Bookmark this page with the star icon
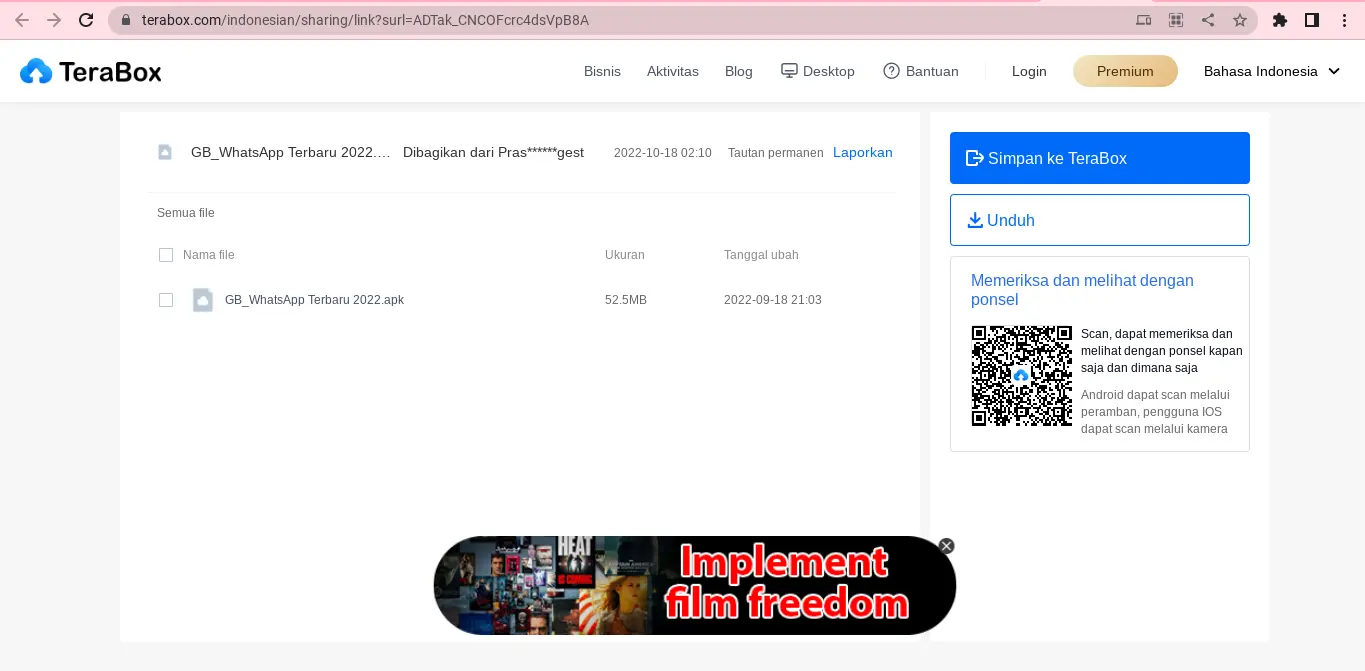Viewport: 1365px width, 671px height. pos(1240,20)
